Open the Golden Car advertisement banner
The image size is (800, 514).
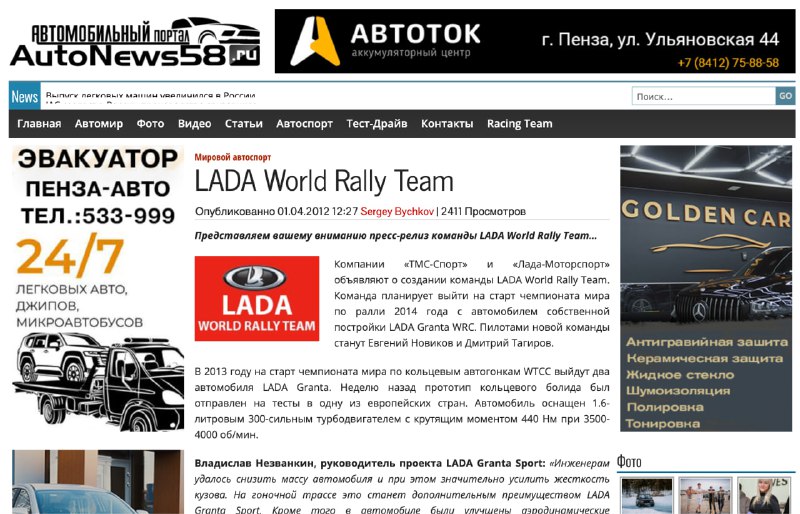point(706,288)
